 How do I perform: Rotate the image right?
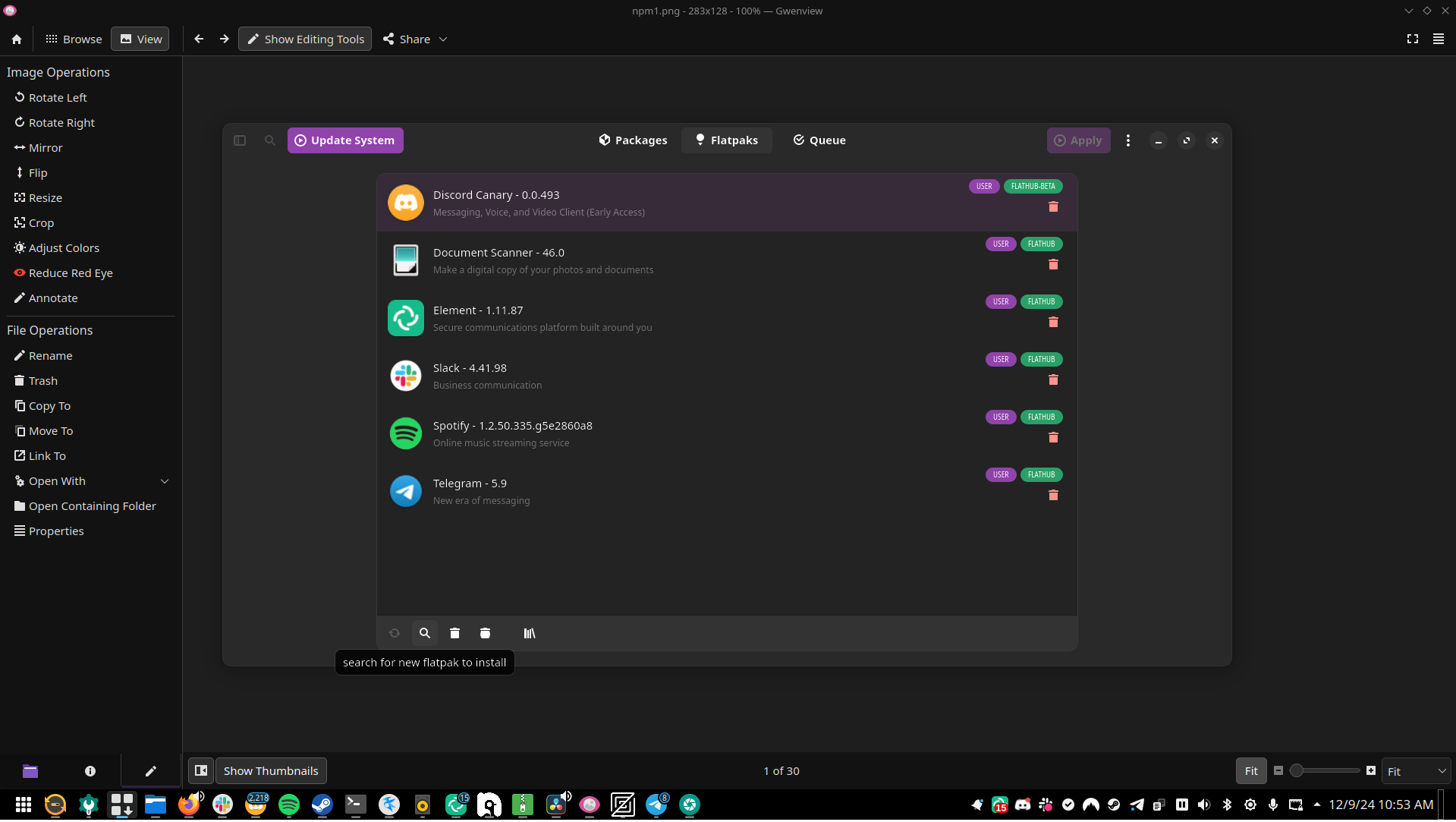pos(55,123)
